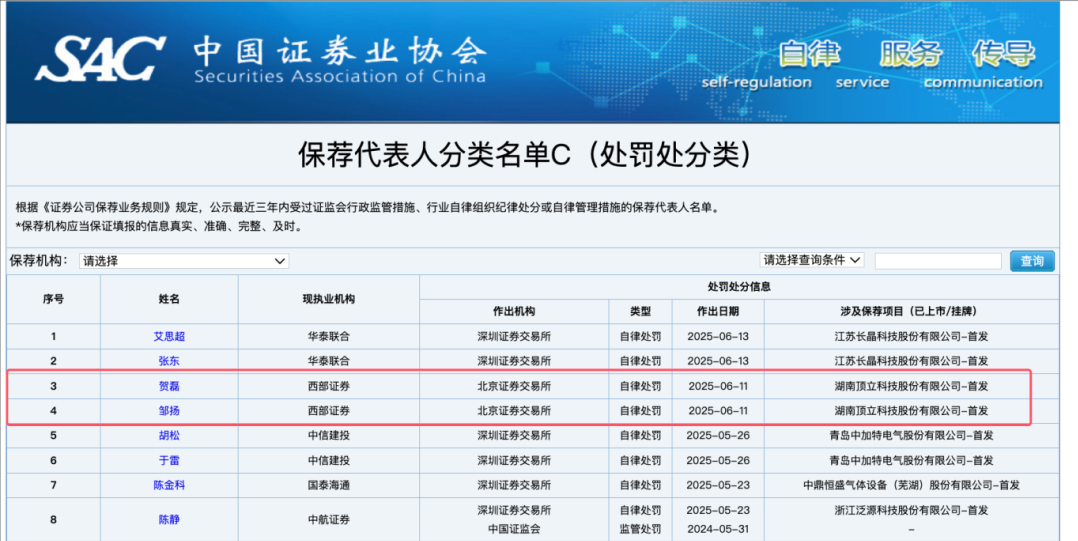1078x541 pixels.
Task: Click the 姓名 column header
Action: 169,299
